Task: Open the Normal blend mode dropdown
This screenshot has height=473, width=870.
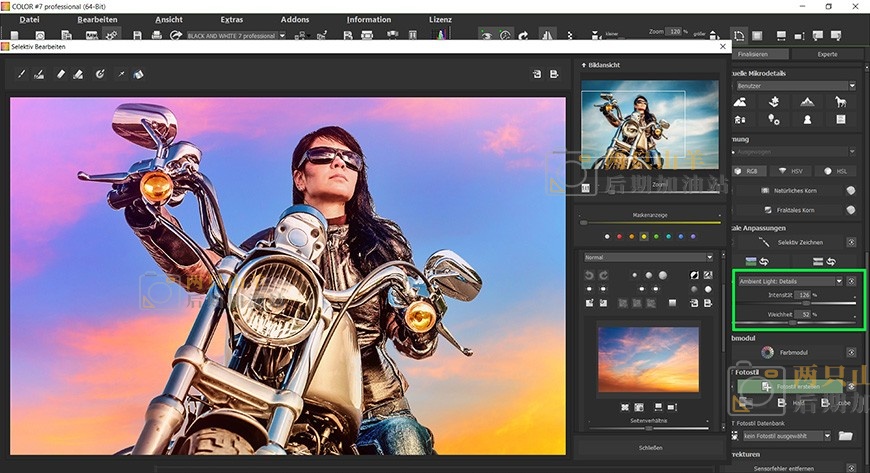Action: click(x=649, y=257)
